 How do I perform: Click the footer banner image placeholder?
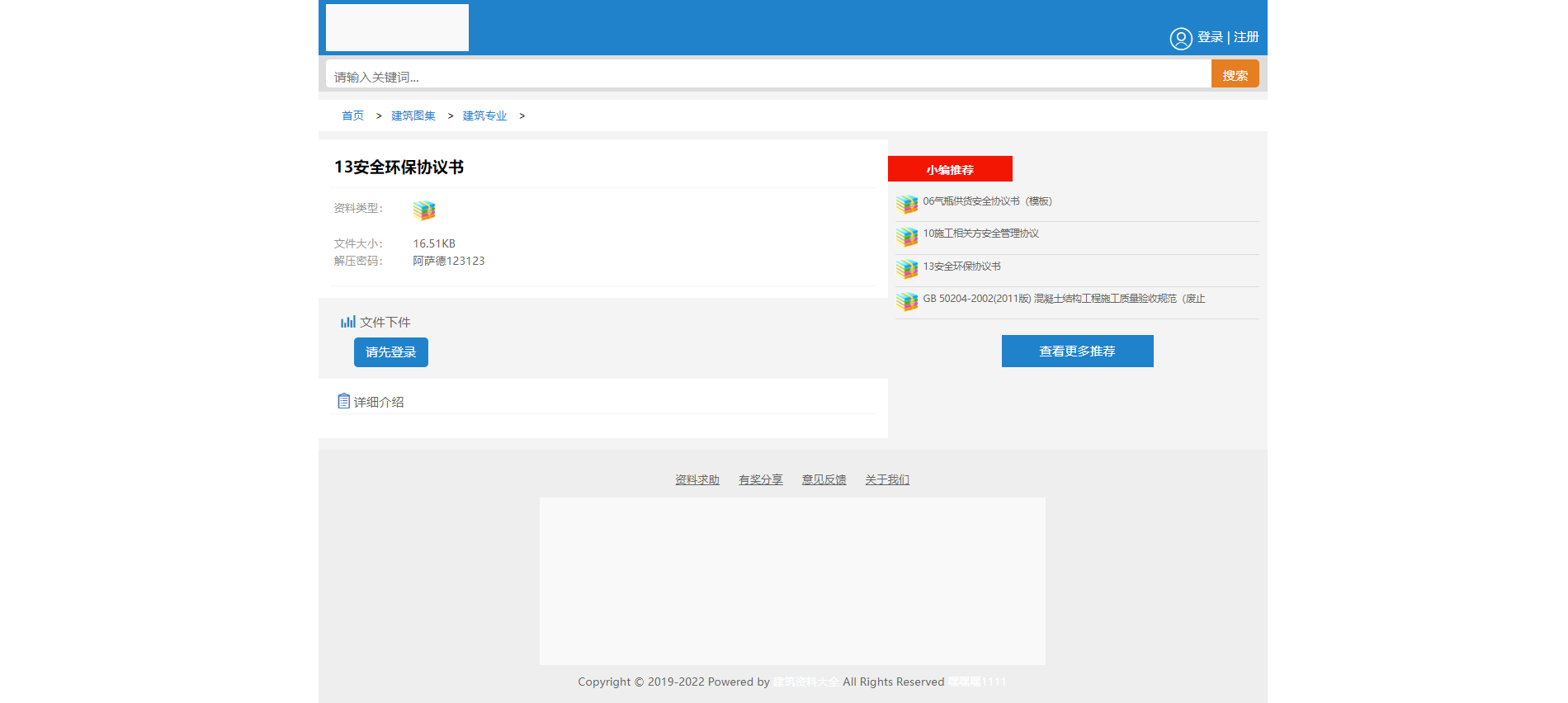[x=792, y=581]
